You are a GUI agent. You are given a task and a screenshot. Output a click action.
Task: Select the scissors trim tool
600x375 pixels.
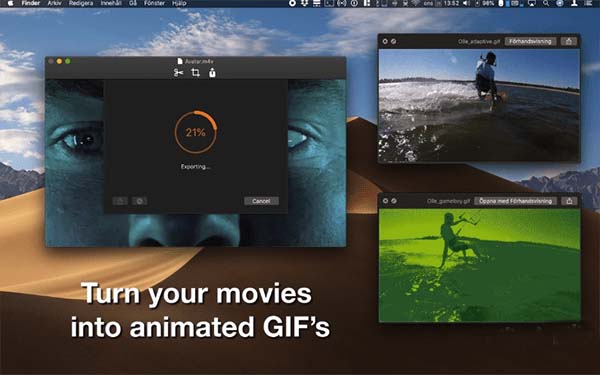(x=178, y=72)
